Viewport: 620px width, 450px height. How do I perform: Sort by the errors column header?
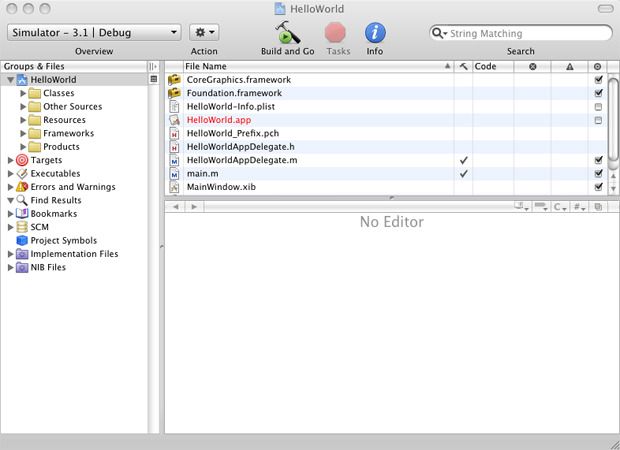pyautogui.click(x=533, y=66)
